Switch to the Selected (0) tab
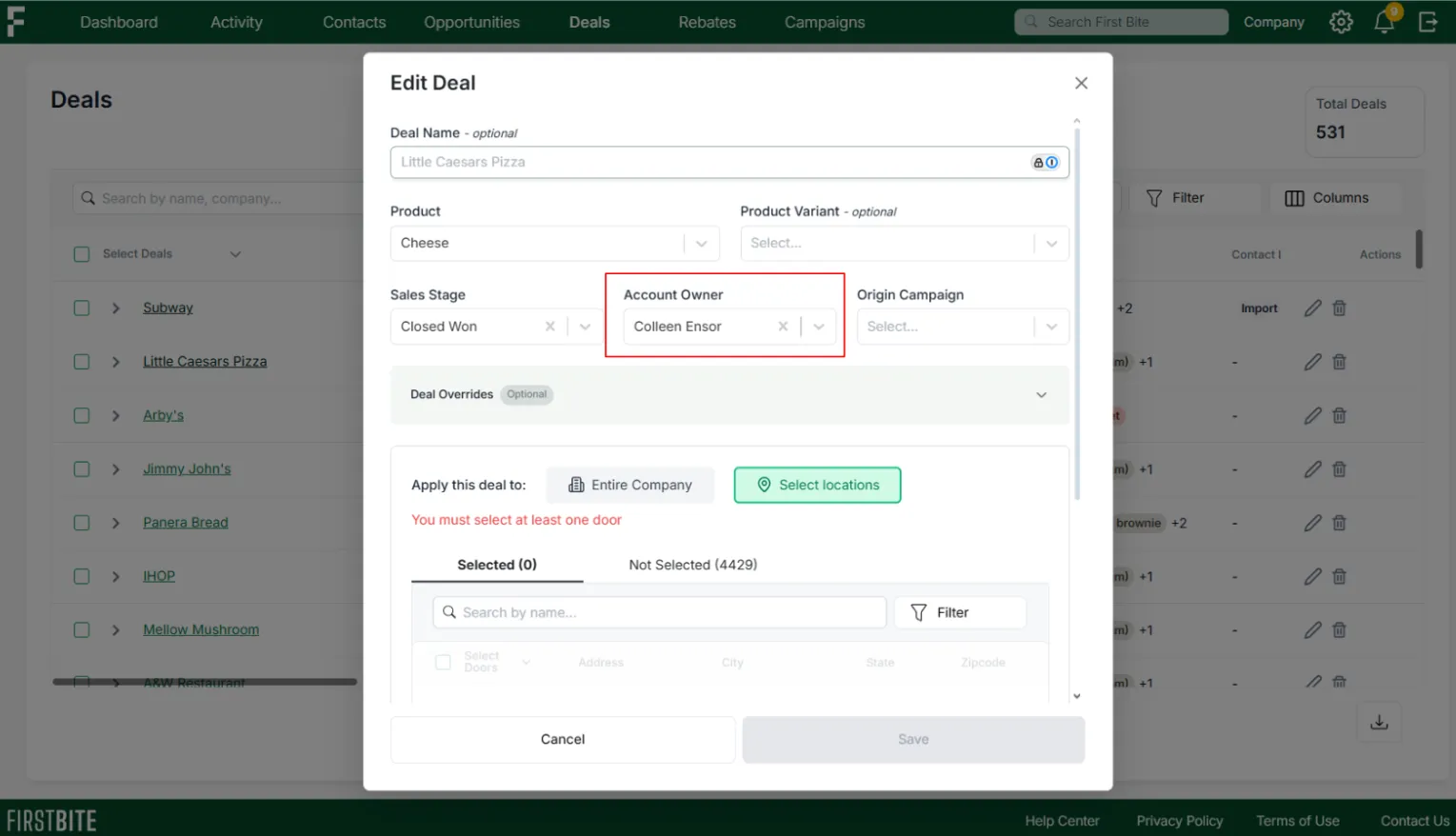This screenshot has width=1456, height=836. [x=497, y=565]
